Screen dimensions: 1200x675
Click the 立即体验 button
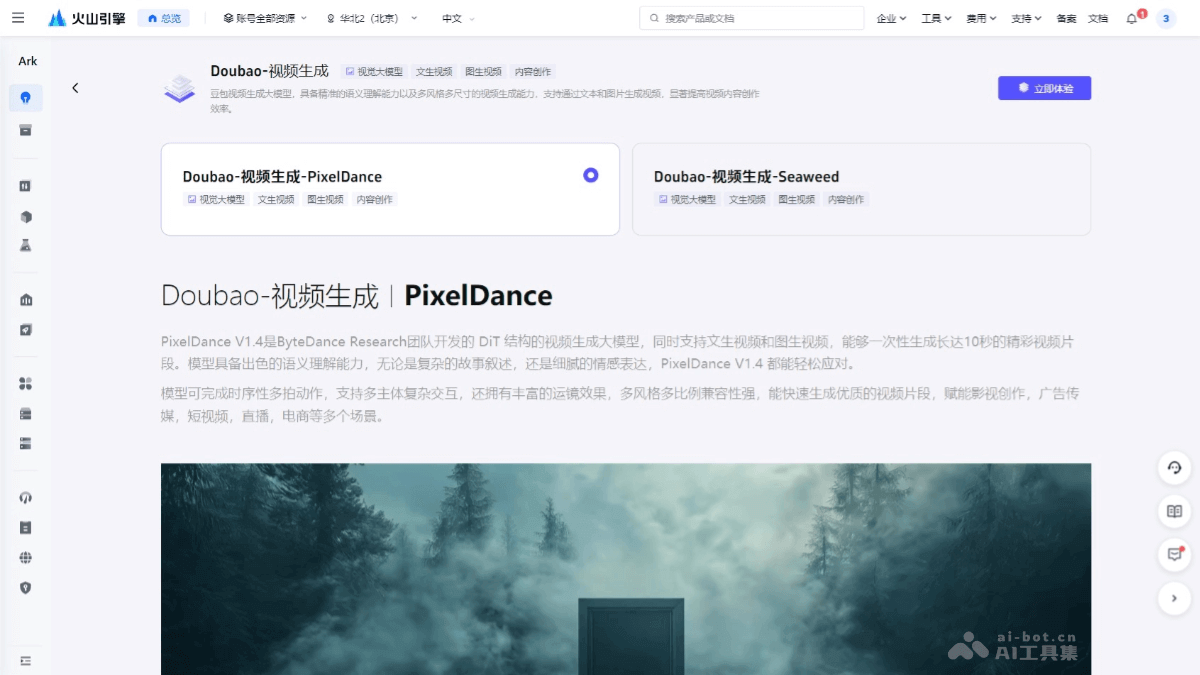tap(1044, 87)
